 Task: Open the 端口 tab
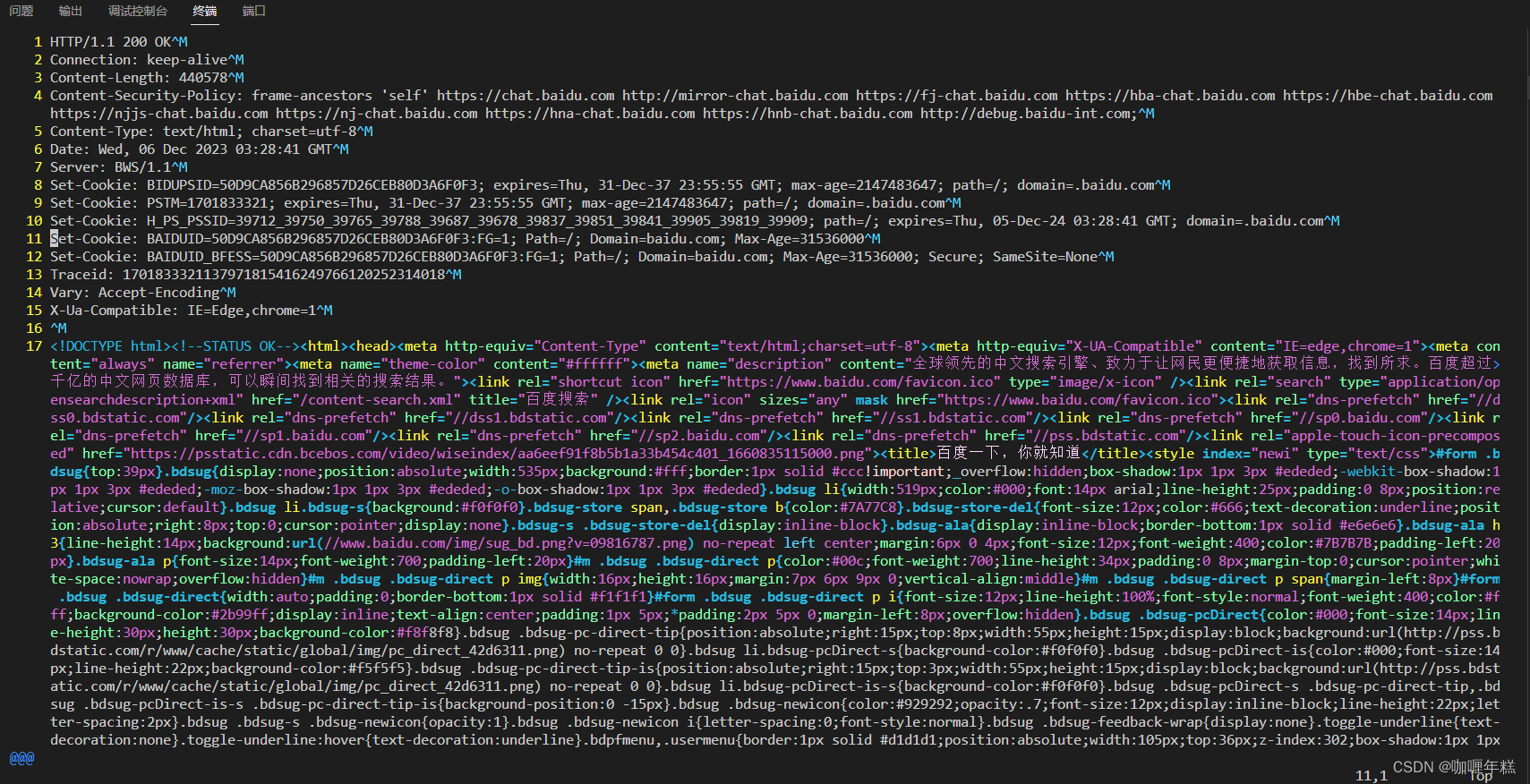(254, 11)
